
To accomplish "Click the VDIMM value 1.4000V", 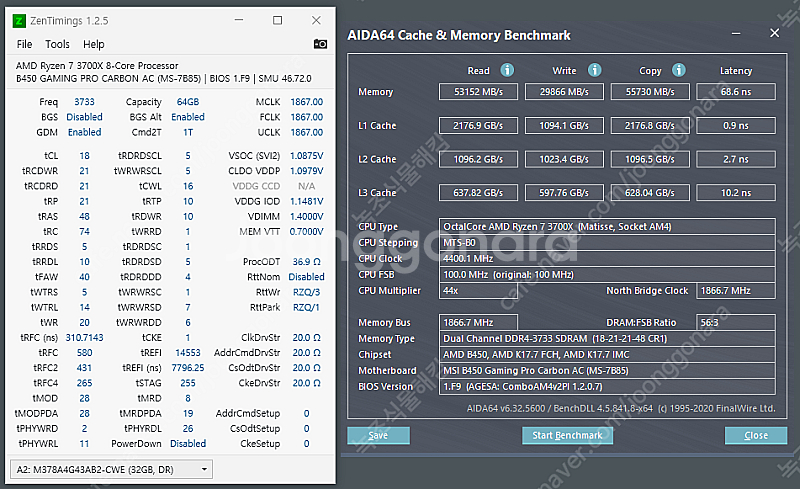I will [x=307, y=216].
